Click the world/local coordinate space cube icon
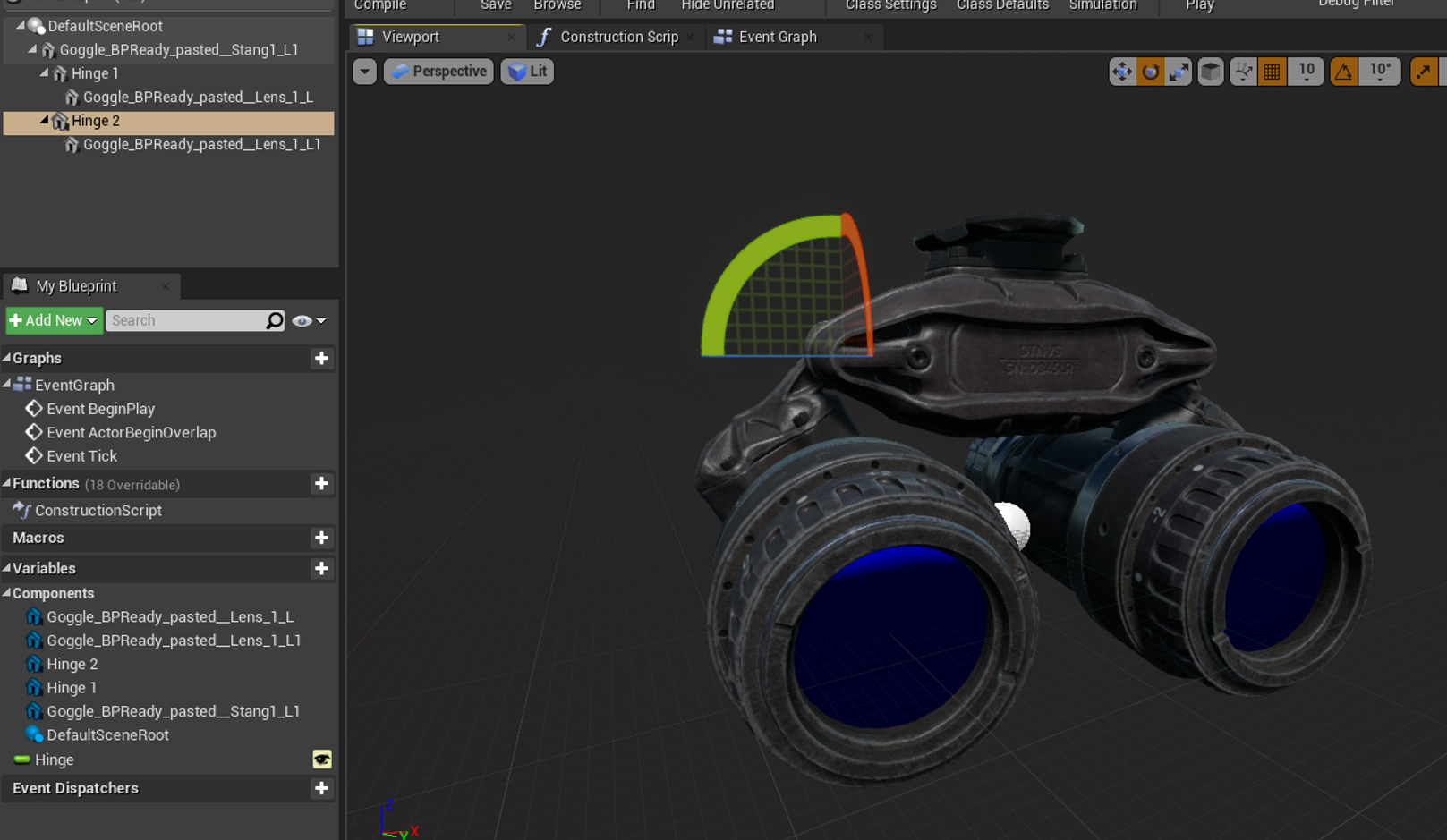This screenshot has width=1447, height=840. pyautogui.click(x=1211, y=72)
